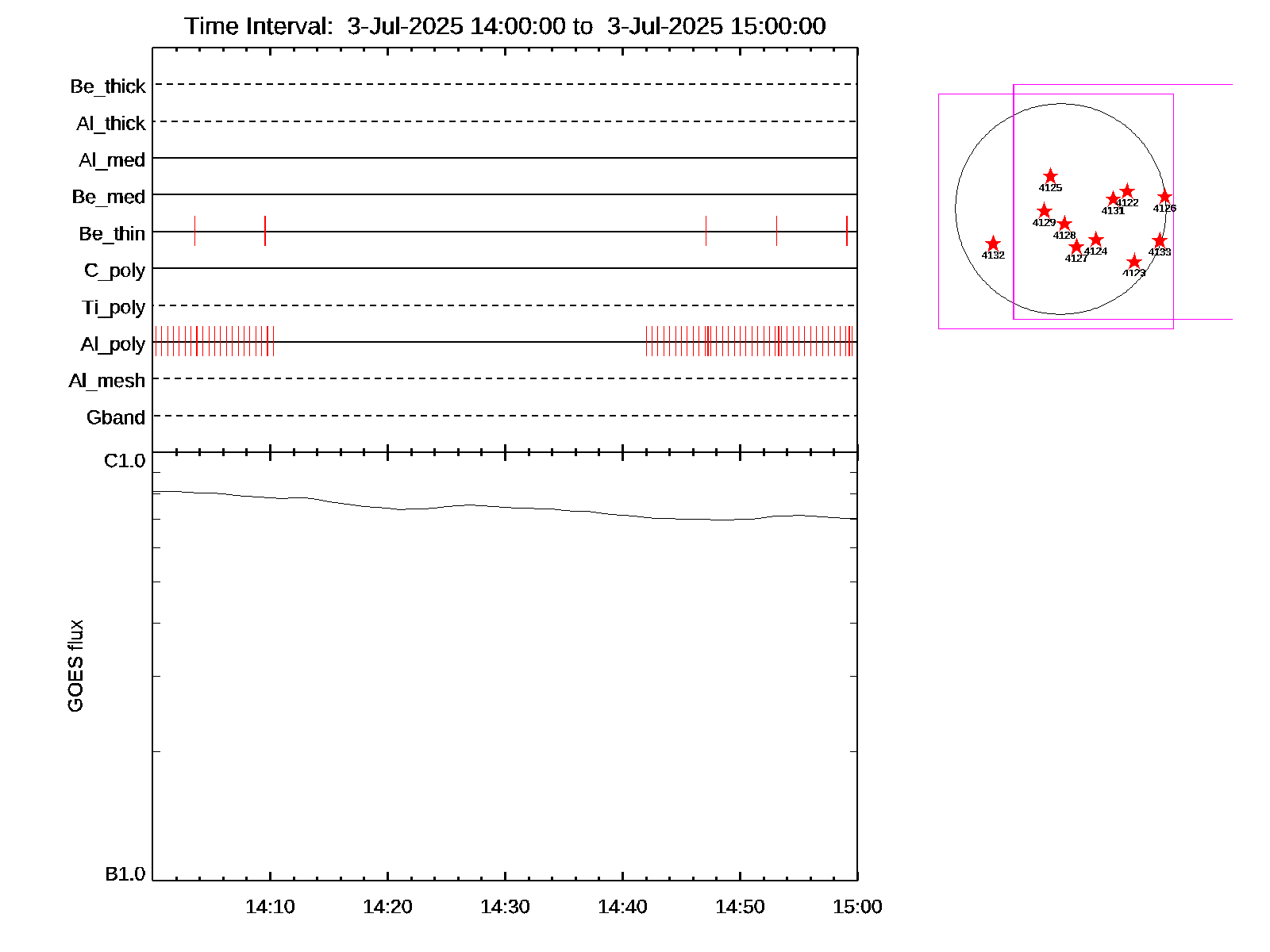This screenshot has width=1270, height=952.
Task: Click the GOES flux axis title
Action: (x=75, y=666)
